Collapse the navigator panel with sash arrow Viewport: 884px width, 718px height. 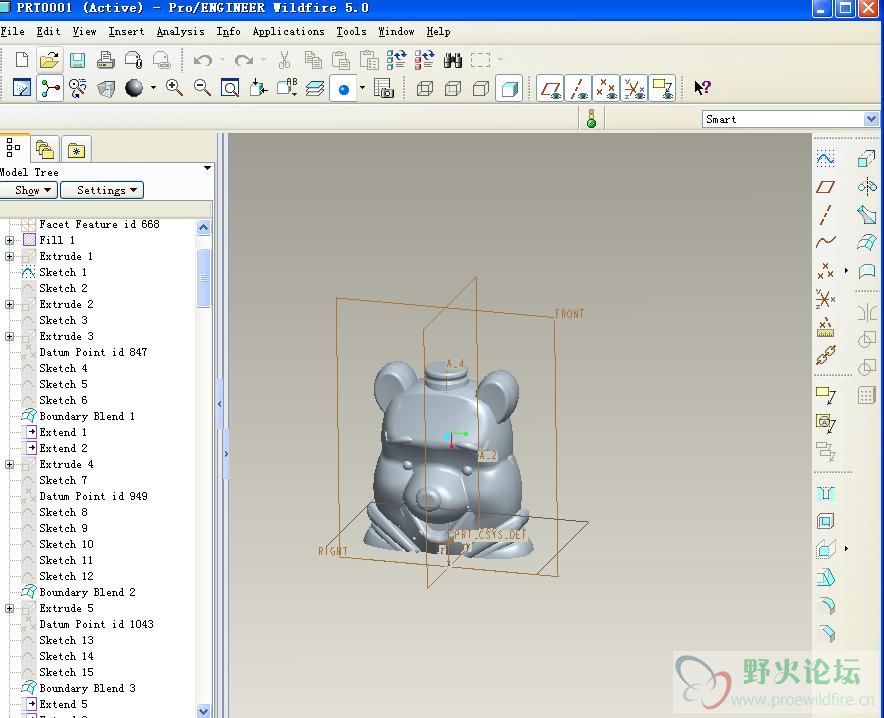219,404
